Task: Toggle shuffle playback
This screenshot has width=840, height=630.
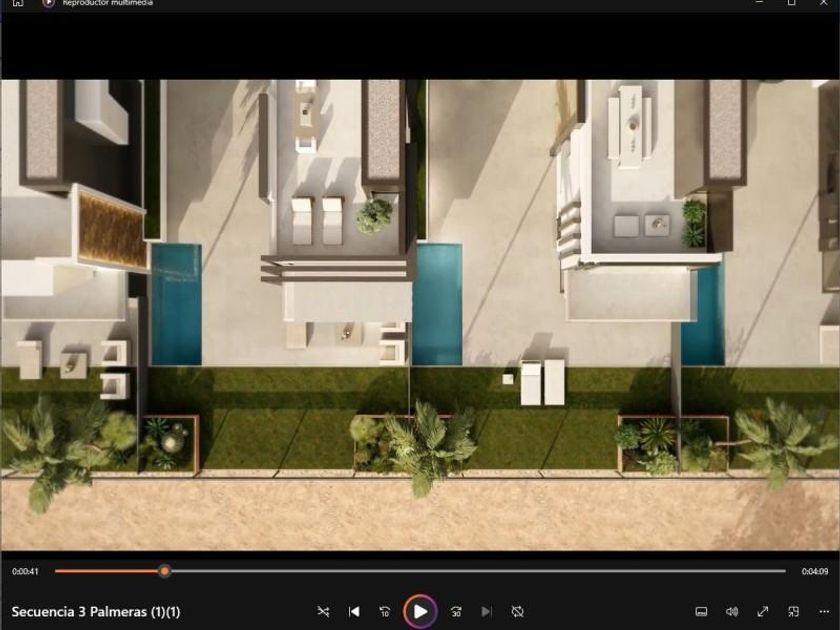Action: pyautogui.click(x=323, y=611)
